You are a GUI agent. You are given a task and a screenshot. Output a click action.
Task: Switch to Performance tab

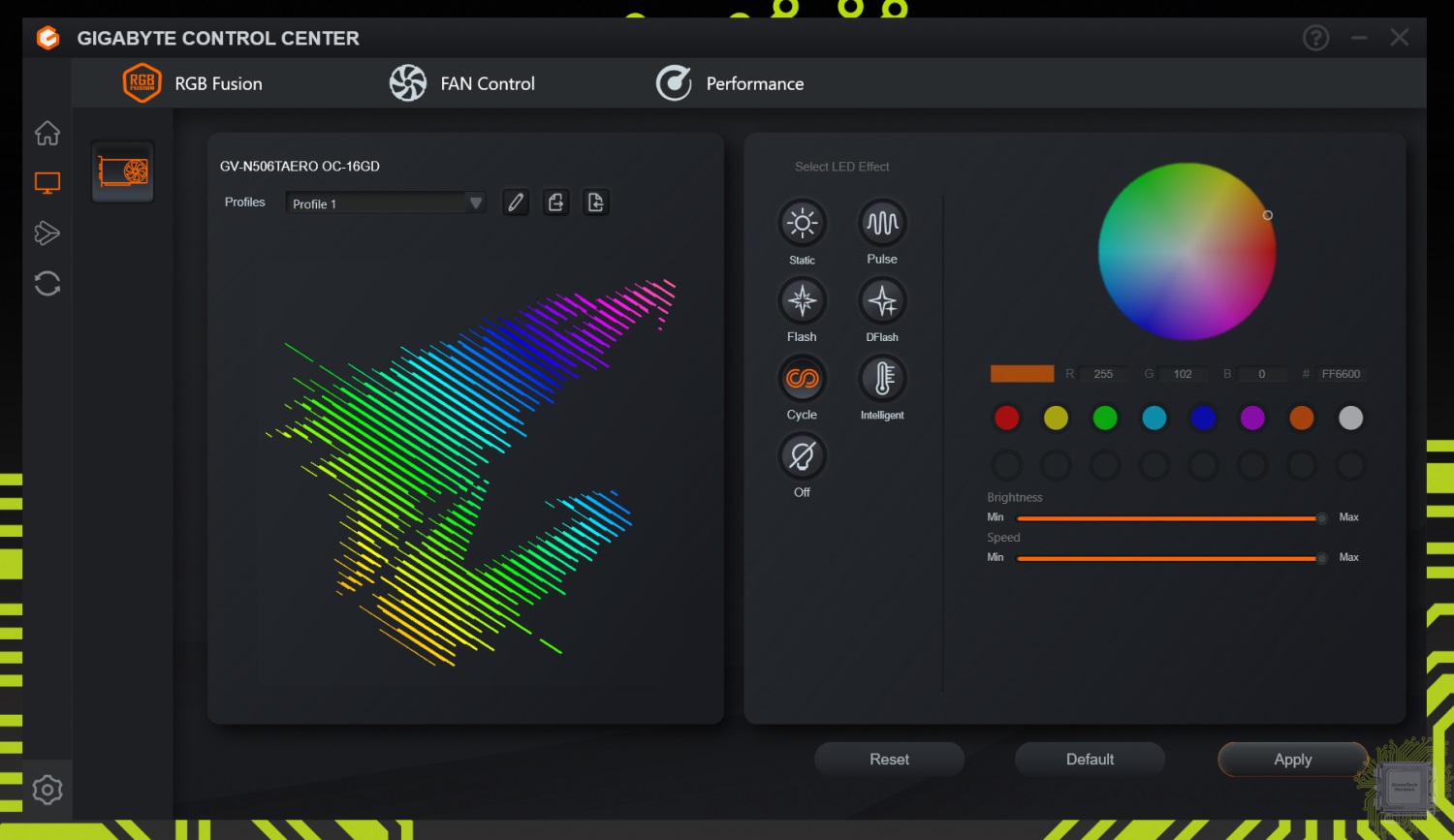(x=730, y=83)
